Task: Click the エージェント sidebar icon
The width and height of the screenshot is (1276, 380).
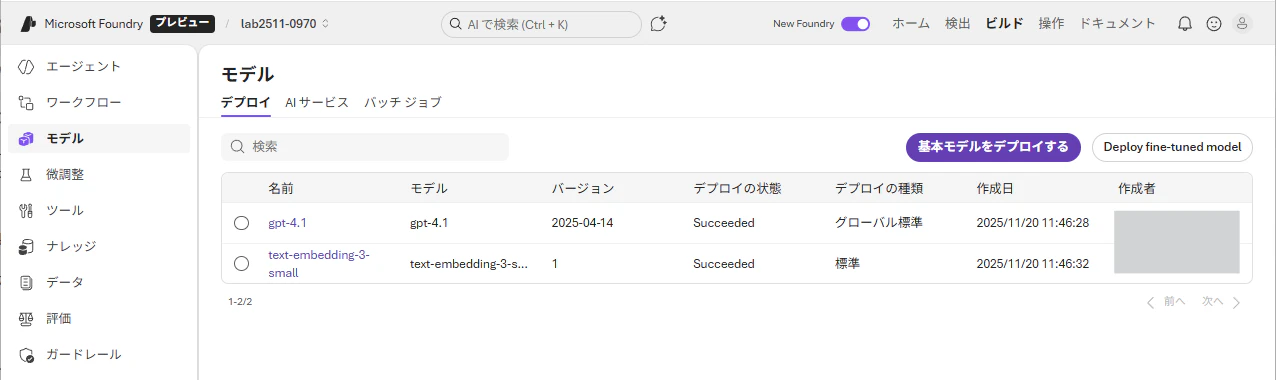Action: 27,67
